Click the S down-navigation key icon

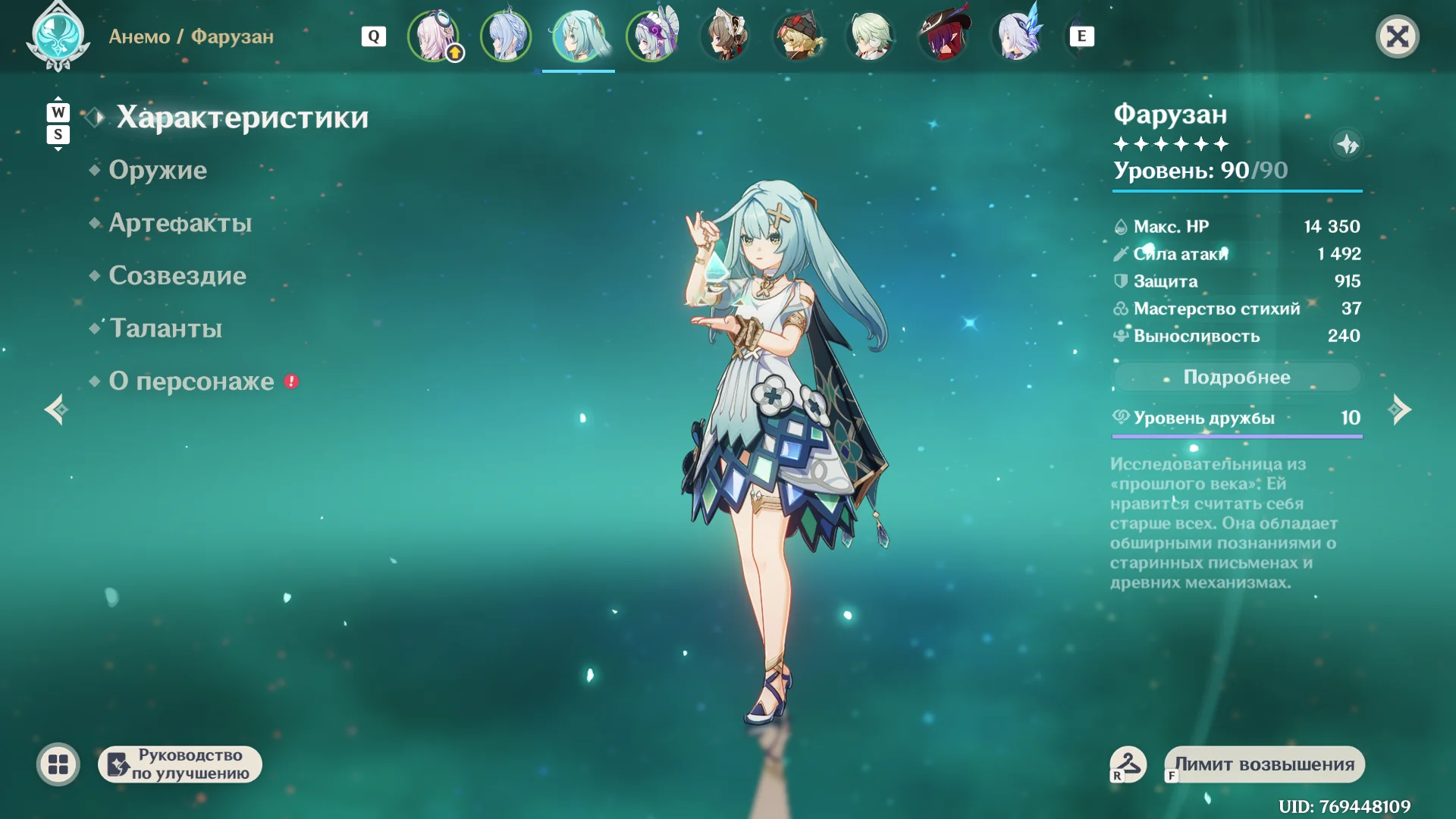pos(58,134)
